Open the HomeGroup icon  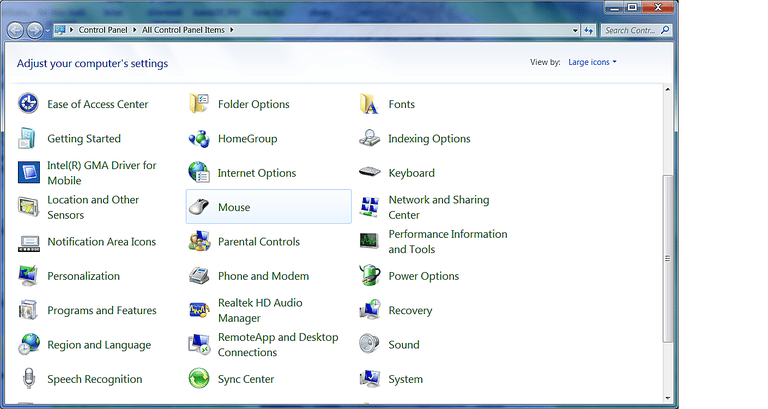click(x=199, y=139)
